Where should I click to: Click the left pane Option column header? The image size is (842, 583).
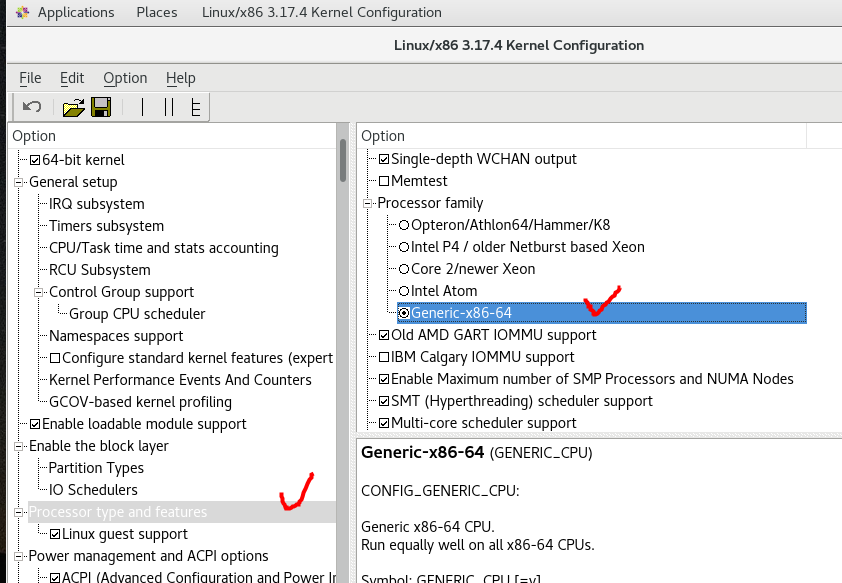(x=172, y=136)
